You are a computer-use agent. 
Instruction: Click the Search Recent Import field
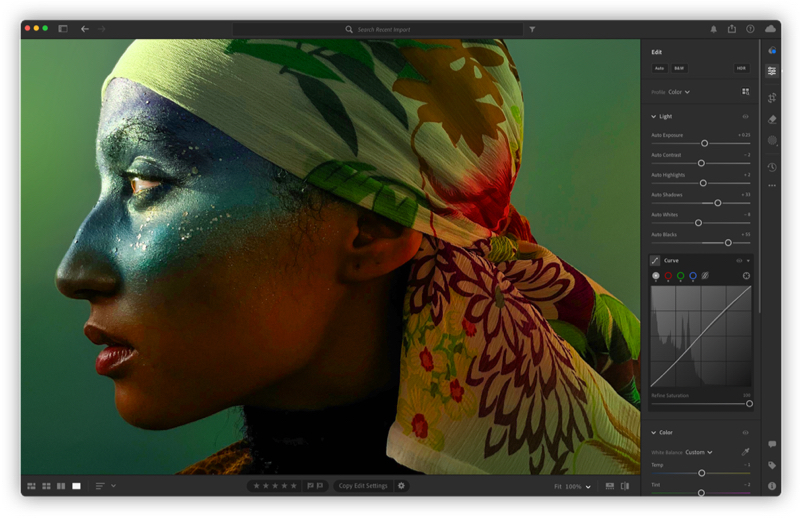(378, 29)
